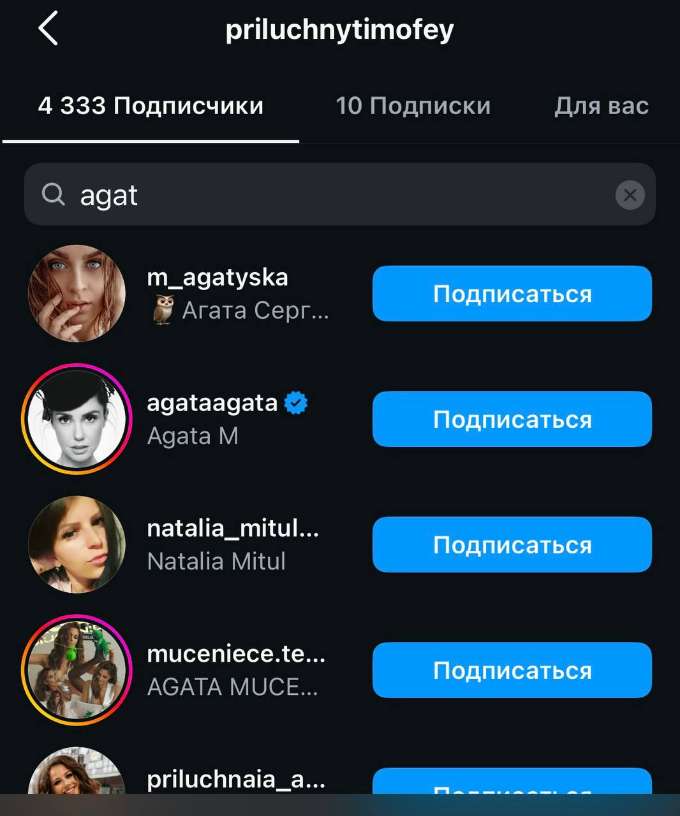Tap the verified badge next to agataagata

[x=296, y=404]
